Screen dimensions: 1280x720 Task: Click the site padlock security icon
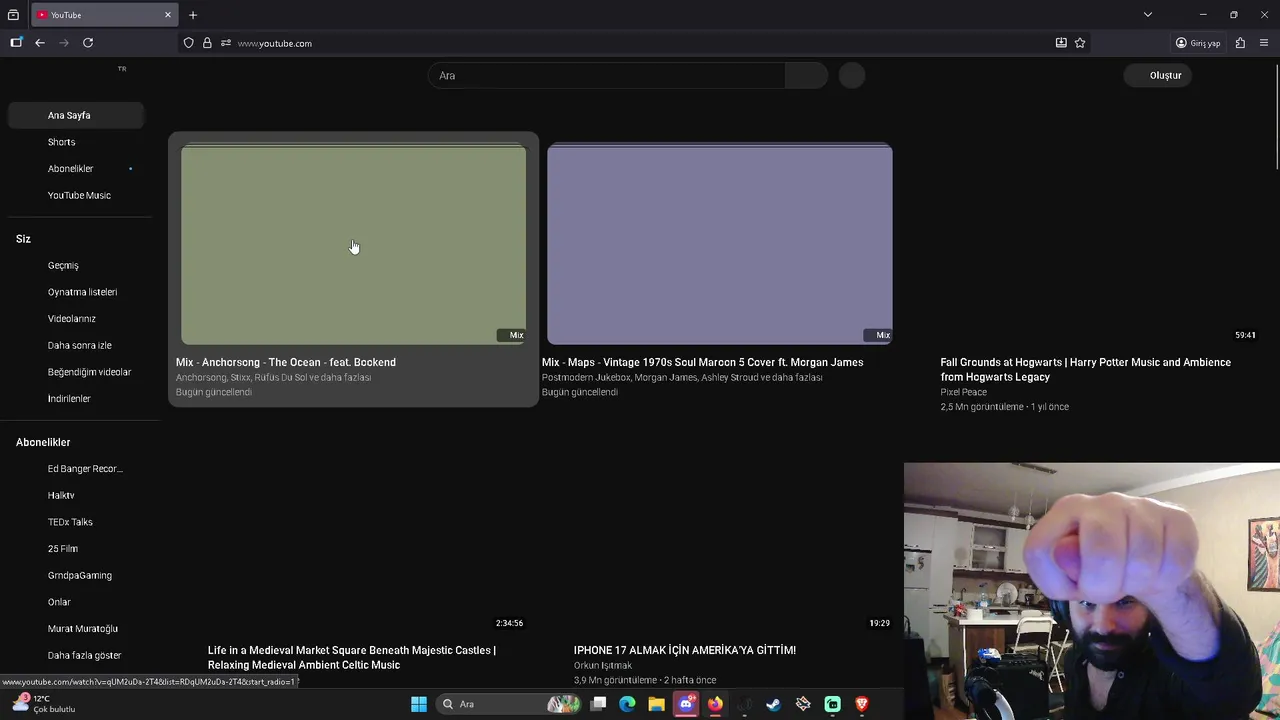click(207, 43)
